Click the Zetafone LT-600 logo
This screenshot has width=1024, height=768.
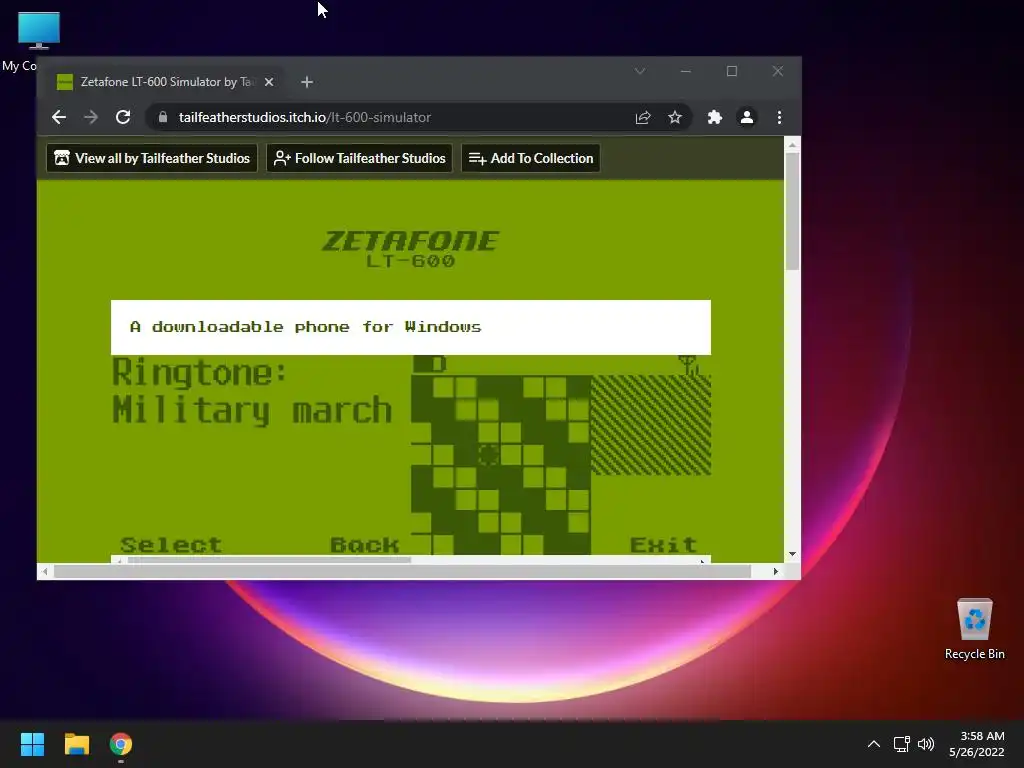(x=410, y=248)
